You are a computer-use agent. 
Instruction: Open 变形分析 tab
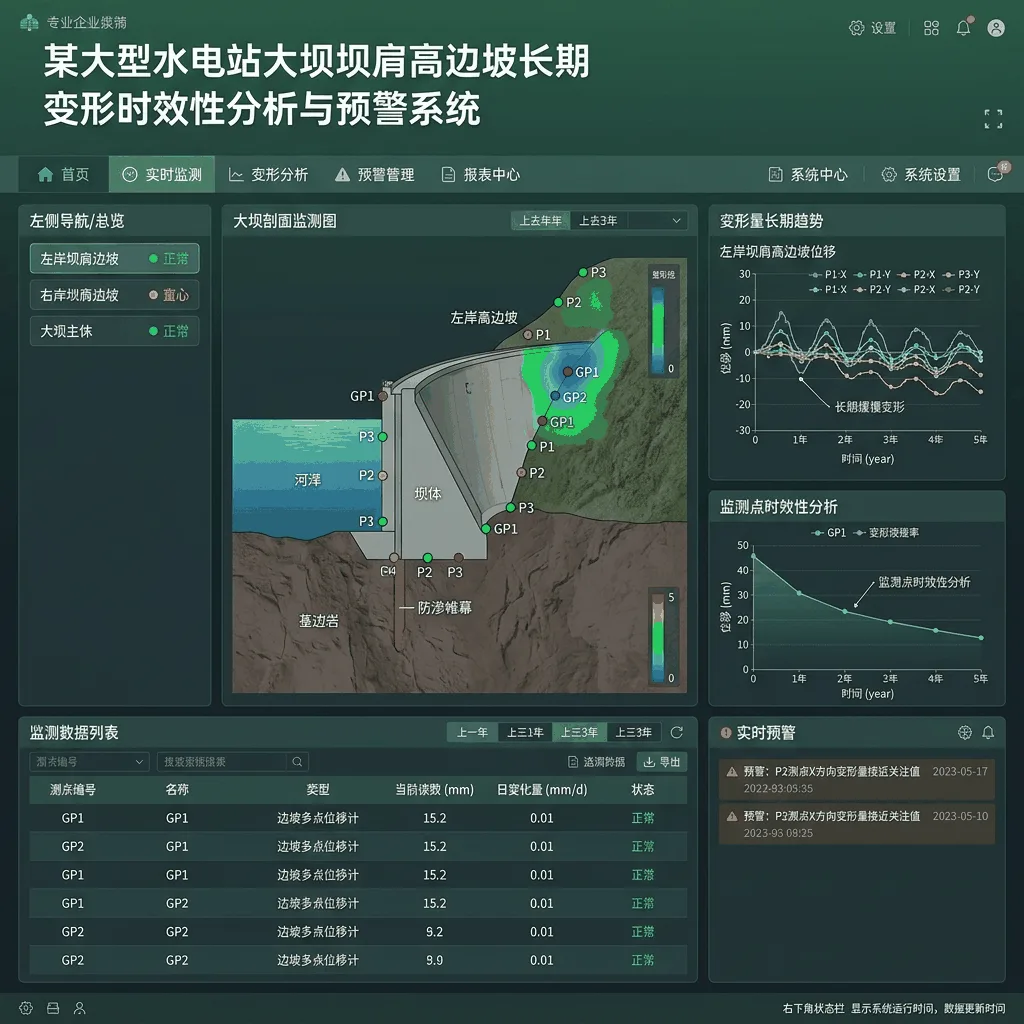268,174
